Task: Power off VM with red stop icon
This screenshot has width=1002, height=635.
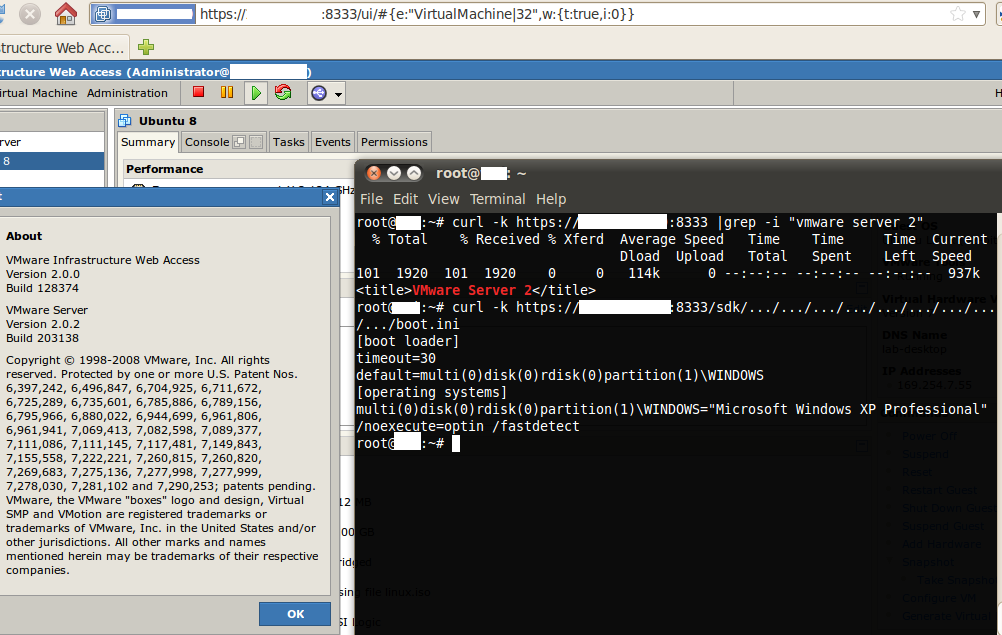Action: (x=199, y=93)
